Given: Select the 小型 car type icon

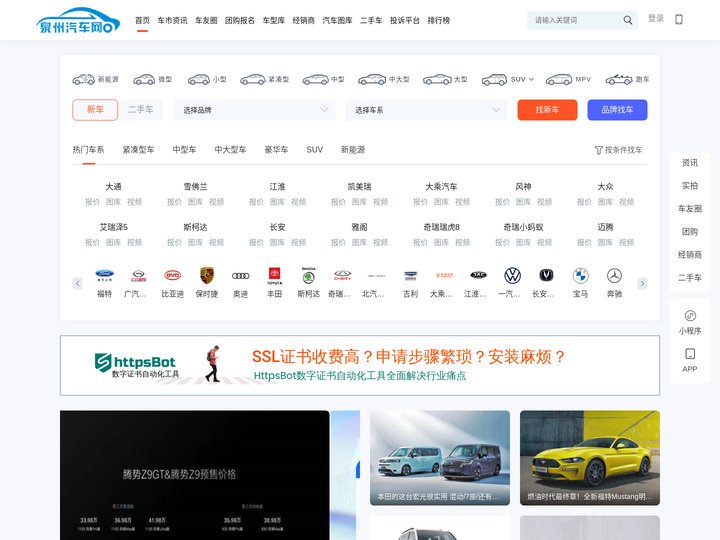Looking at the screenshot, I should [x=199, y=79].
